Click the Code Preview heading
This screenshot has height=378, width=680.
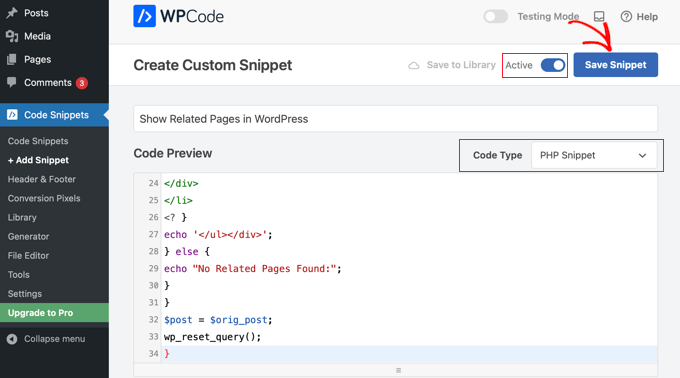pyautogui.click(x=173, y=153)
